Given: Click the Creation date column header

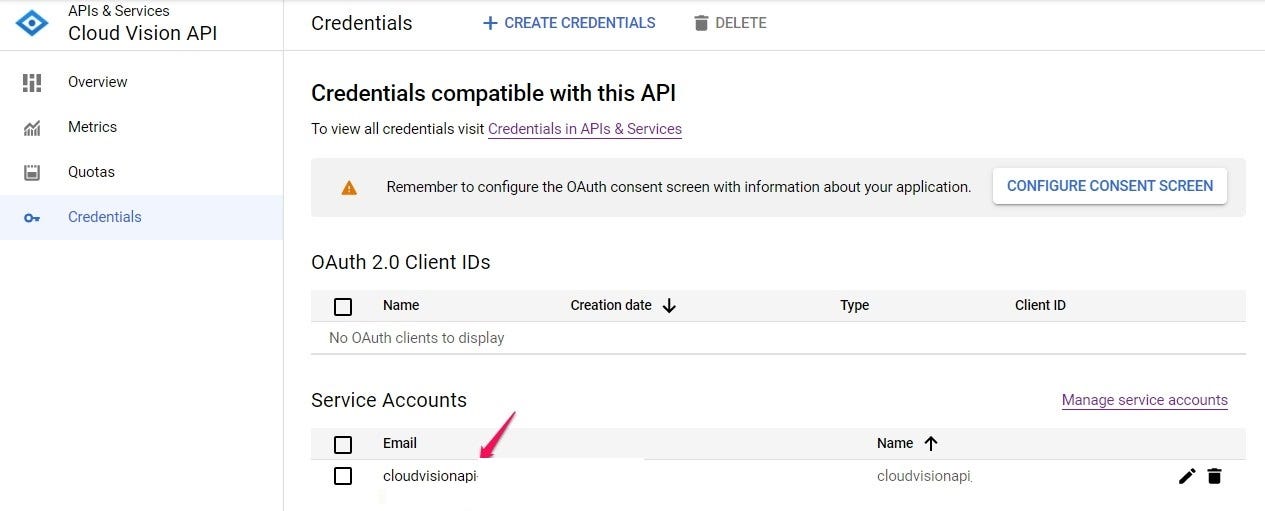Looking at the screenshot, I should 611,305.
